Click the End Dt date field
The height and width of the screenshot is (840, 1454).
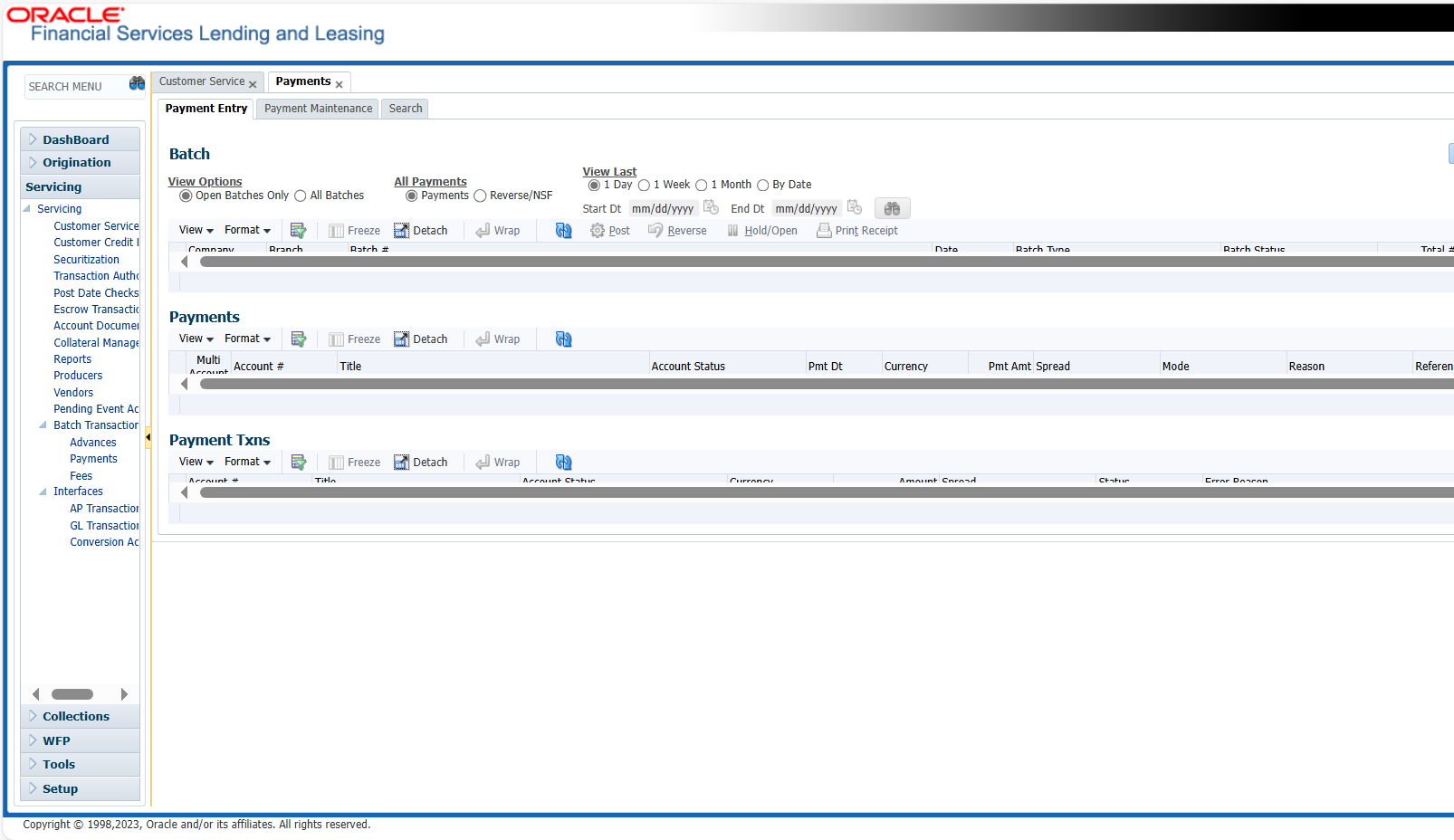click(807, 209)
